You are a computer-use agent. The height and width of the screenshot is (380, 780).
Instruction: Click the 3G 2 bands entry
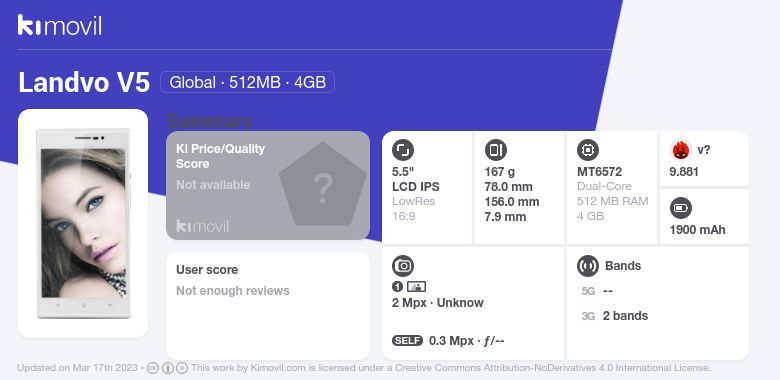pyautogui.click(x=614, y=316)
